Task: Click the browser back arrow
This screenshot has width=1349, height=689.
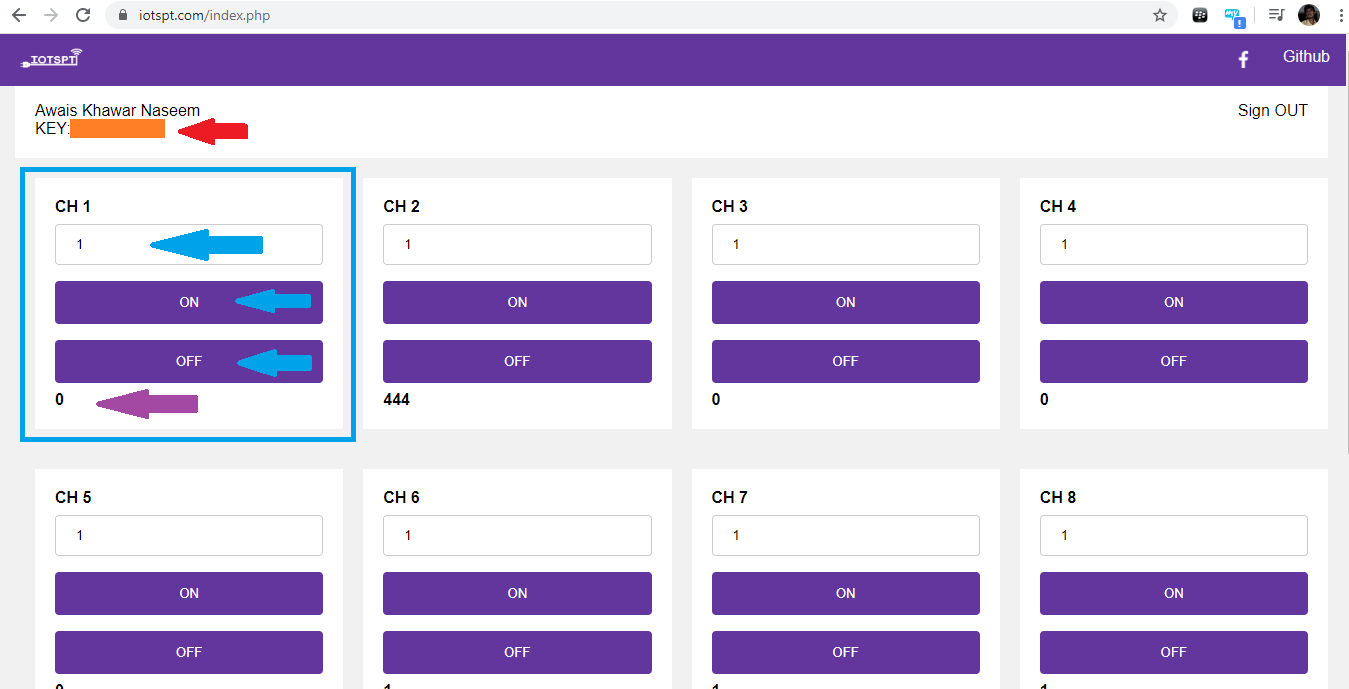Action: pos(19,15)
